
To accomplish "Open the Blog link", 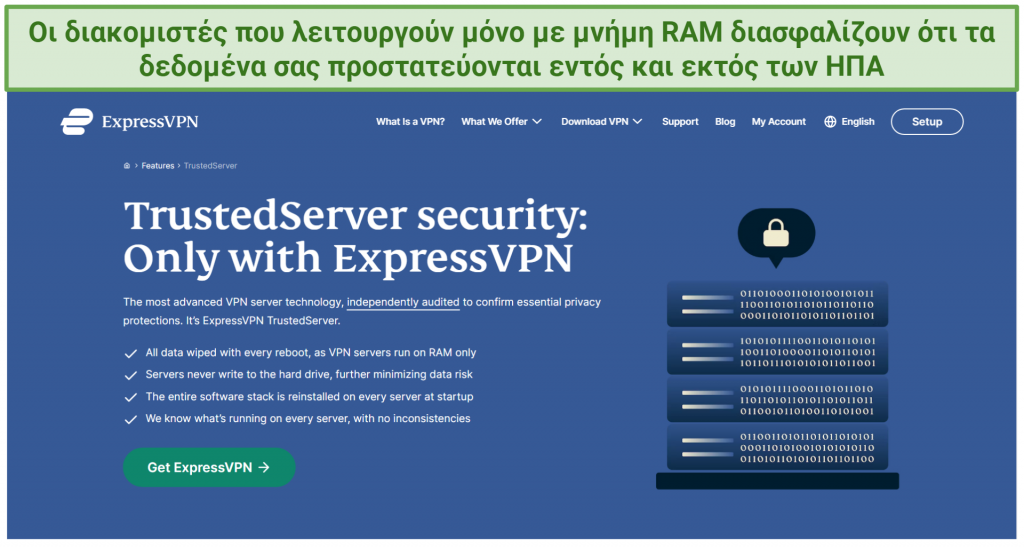I will pyautogui.click(x=725, y=121).
